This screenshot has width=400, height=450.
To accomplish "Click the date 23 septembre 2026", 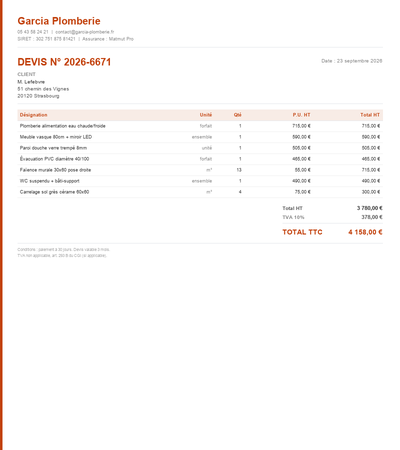I will coord(360,61).
